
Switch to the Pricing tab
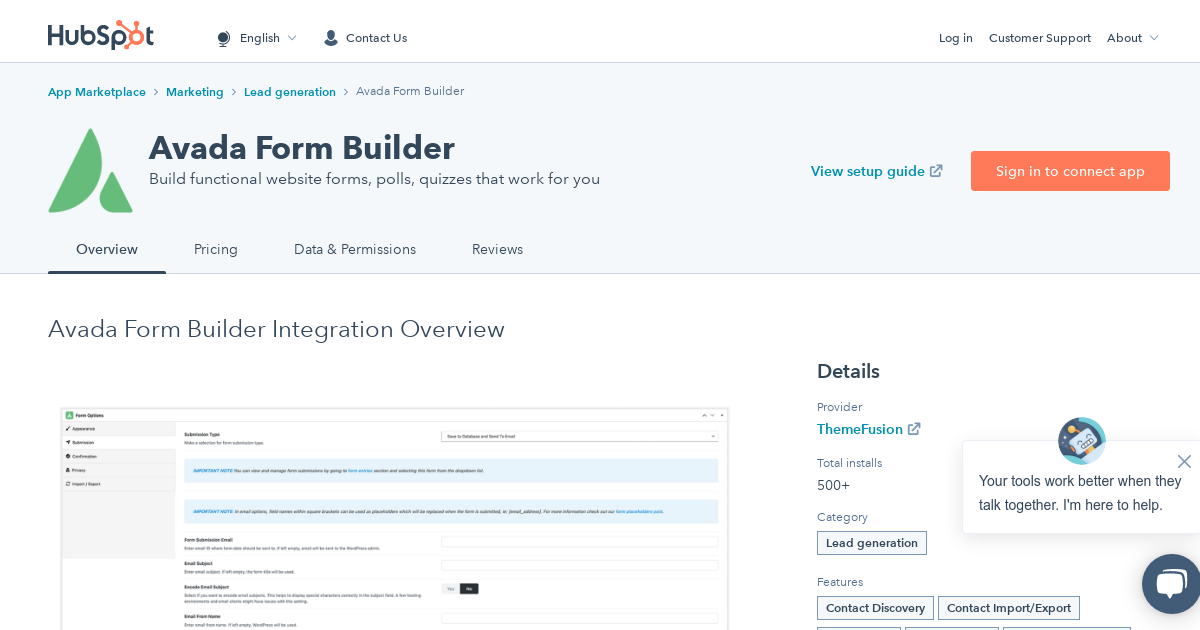pos(216,249)
